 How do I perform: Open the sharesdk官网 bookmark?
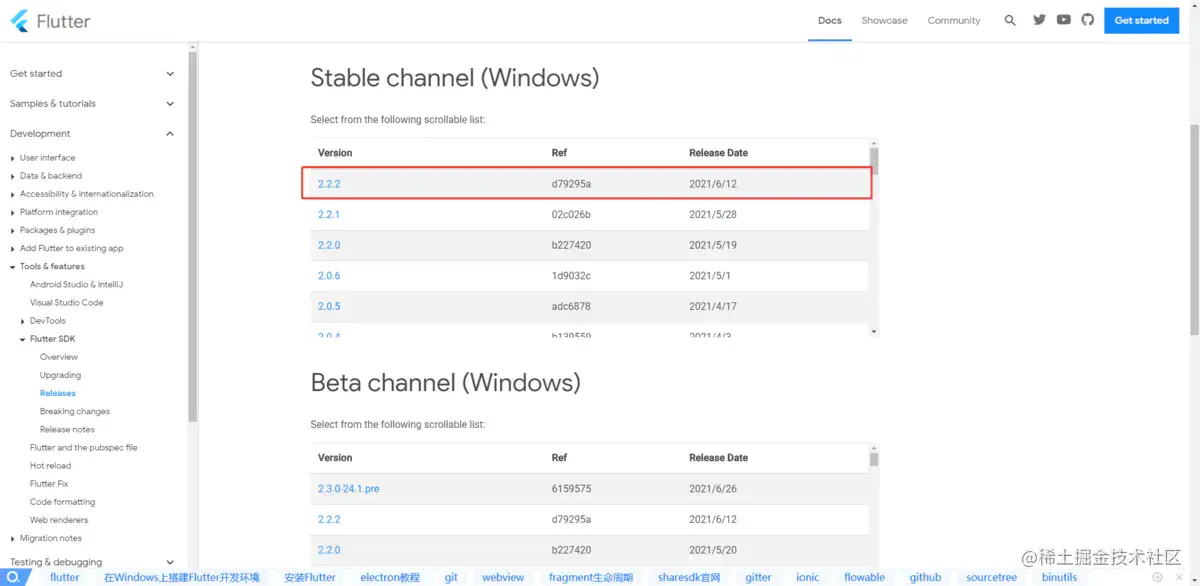689,577
